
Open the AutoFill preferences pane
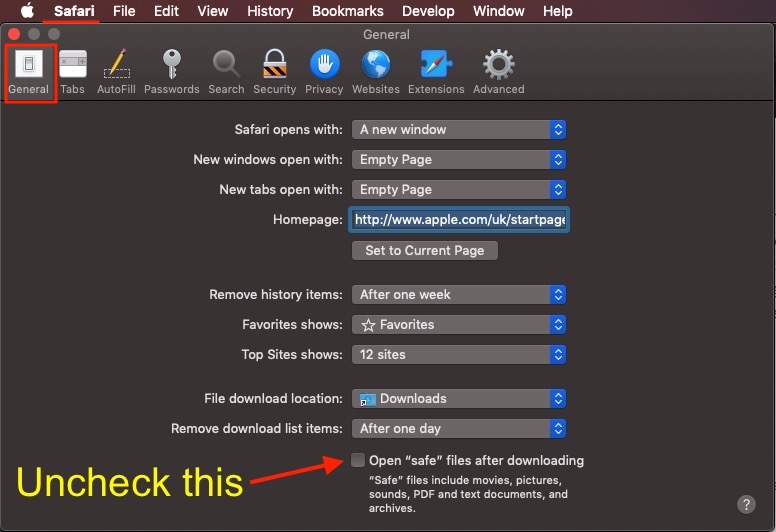point(116,72)
